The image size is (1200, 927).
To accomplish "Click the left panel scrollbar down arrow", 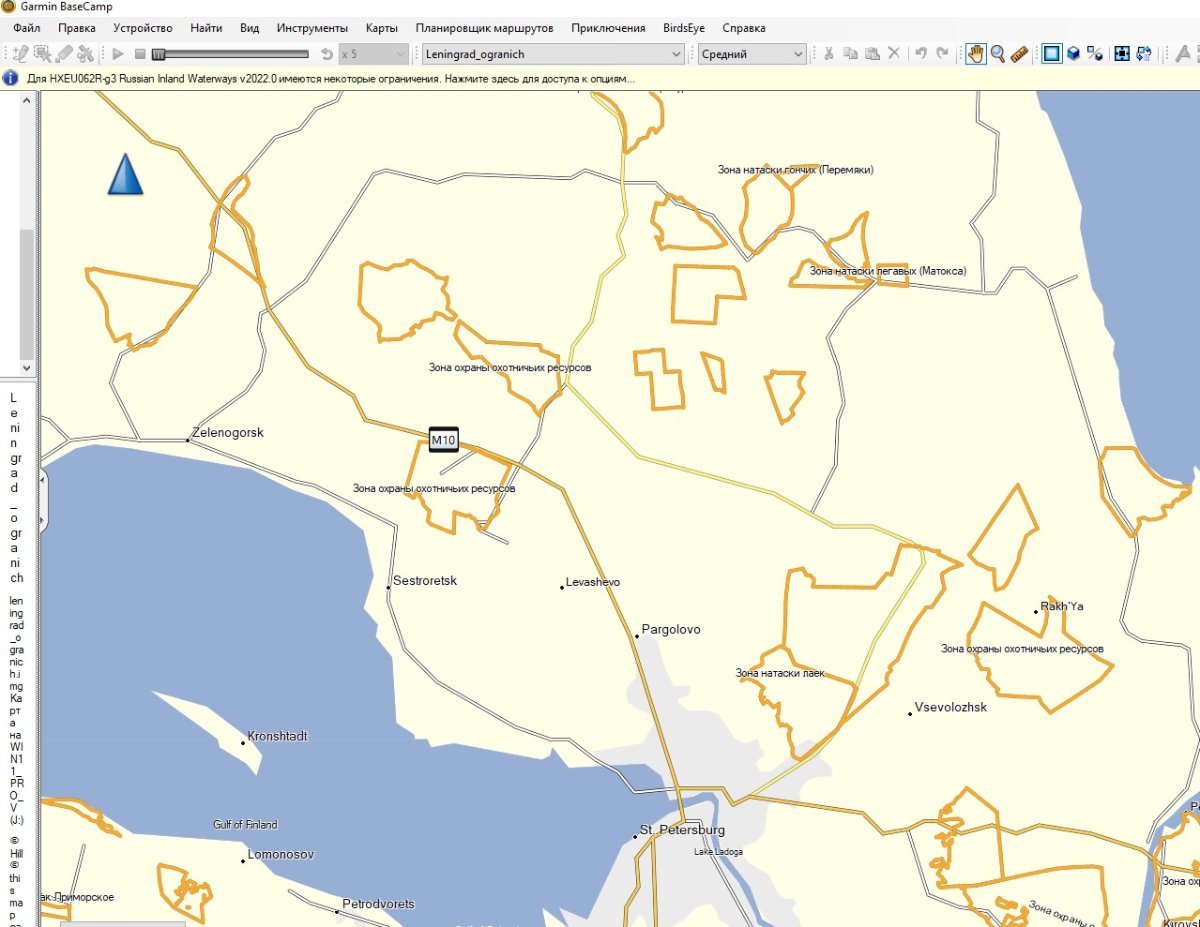I will click(27, 368).
